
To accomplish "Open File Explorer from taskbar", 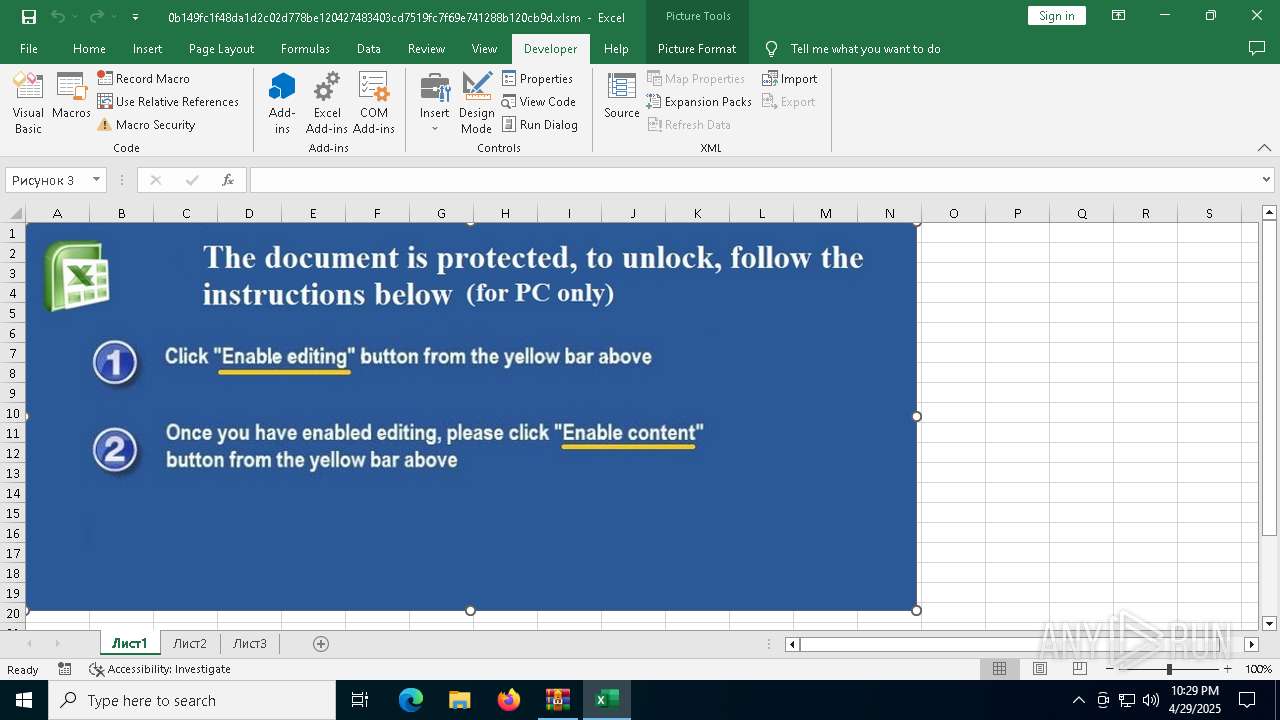I will 460,700.
